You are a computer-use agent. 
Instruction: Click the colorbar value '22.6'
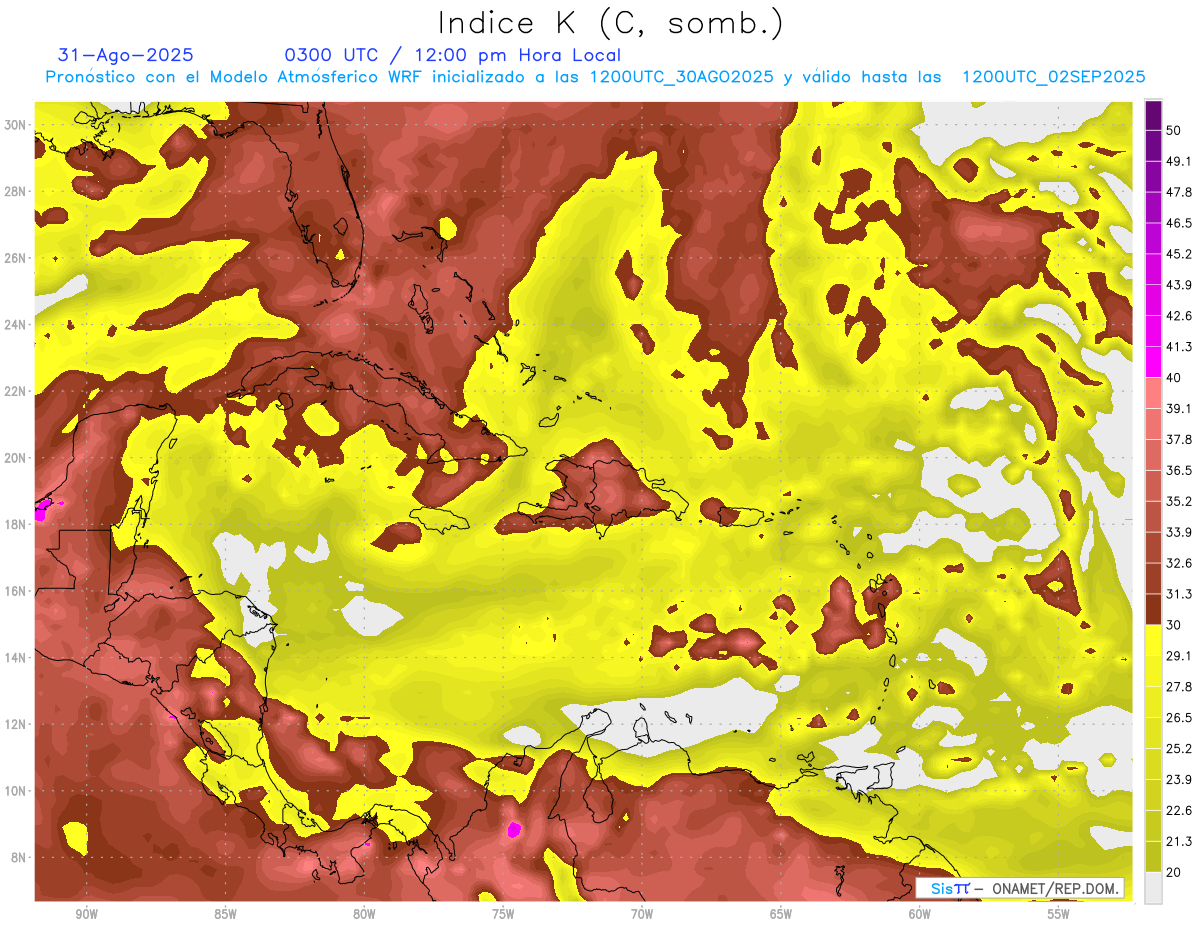[1179, 811]
